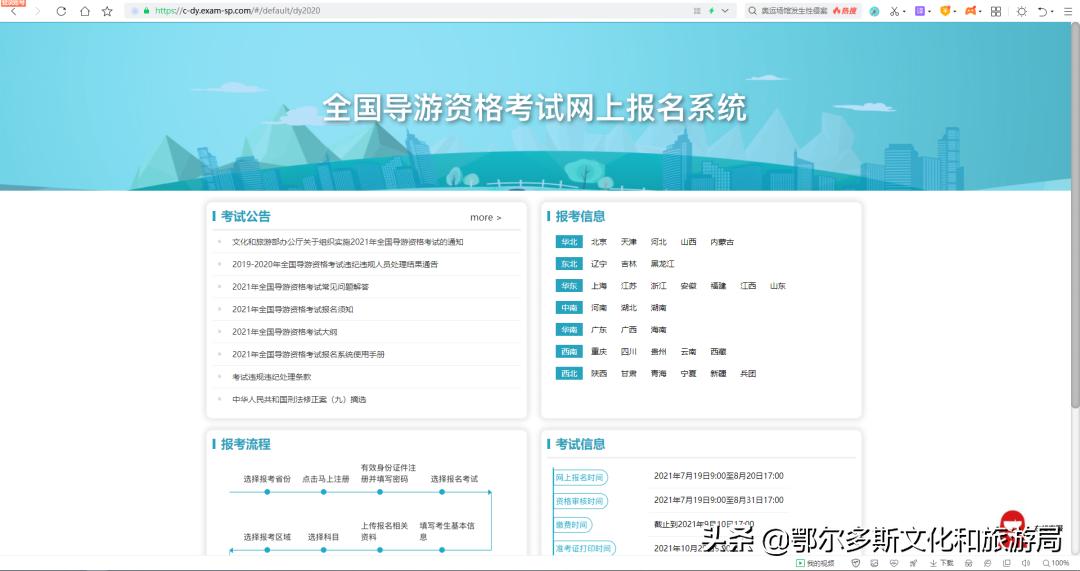This screenshot has height=571, width=1080.
Task: Choose 山东 province link
Action: [778, 287]
